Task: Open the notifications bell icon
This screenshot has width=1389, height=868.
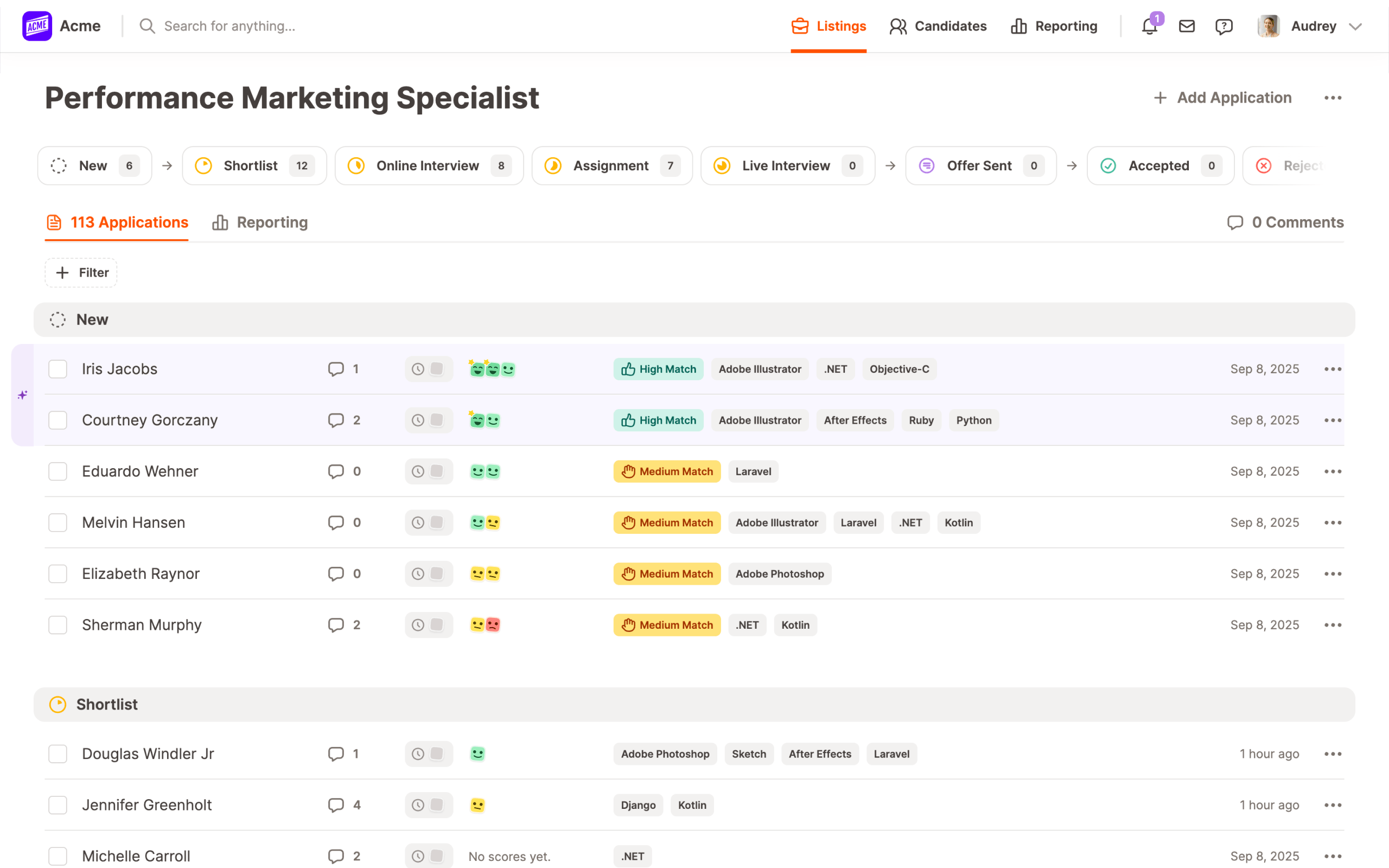Action: 1149,27
